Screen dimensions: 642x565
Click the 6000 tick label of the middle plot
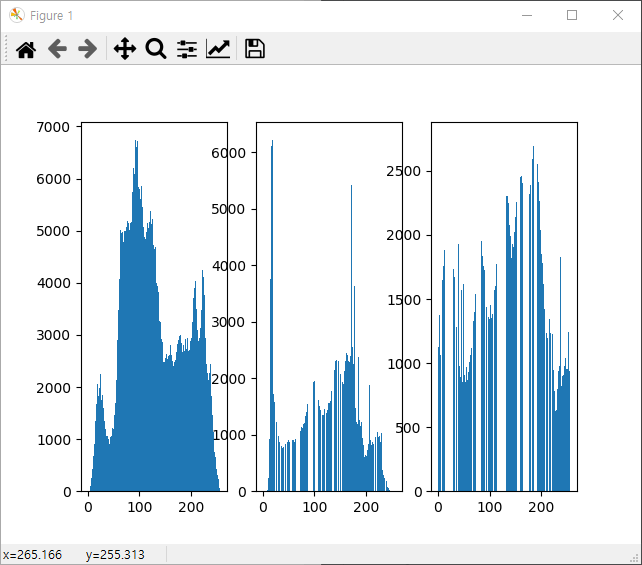pyautogui.click(x=228, y=153)
